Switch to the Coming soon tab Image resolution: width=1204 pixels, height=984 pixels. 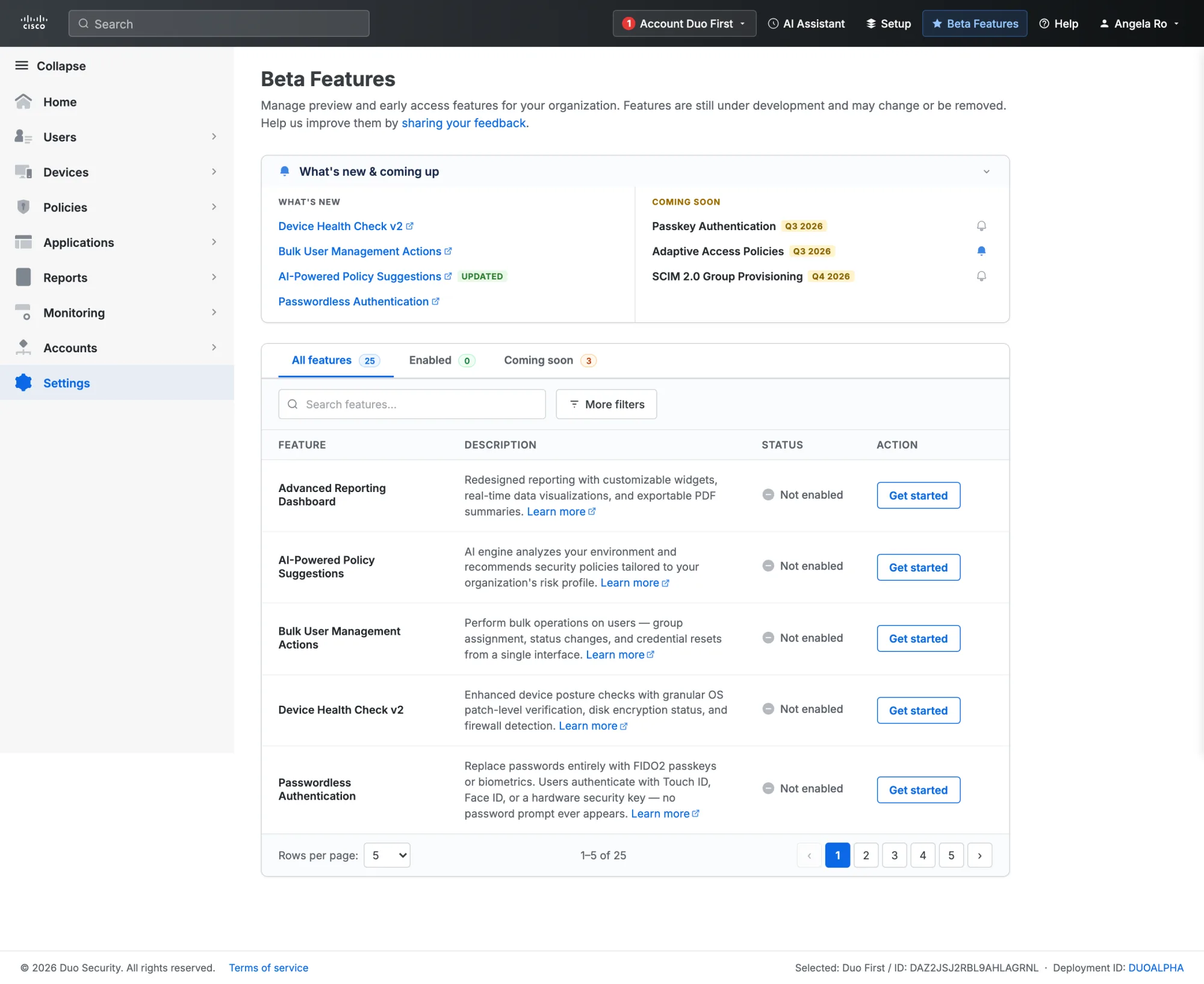[x=550, y=360]
